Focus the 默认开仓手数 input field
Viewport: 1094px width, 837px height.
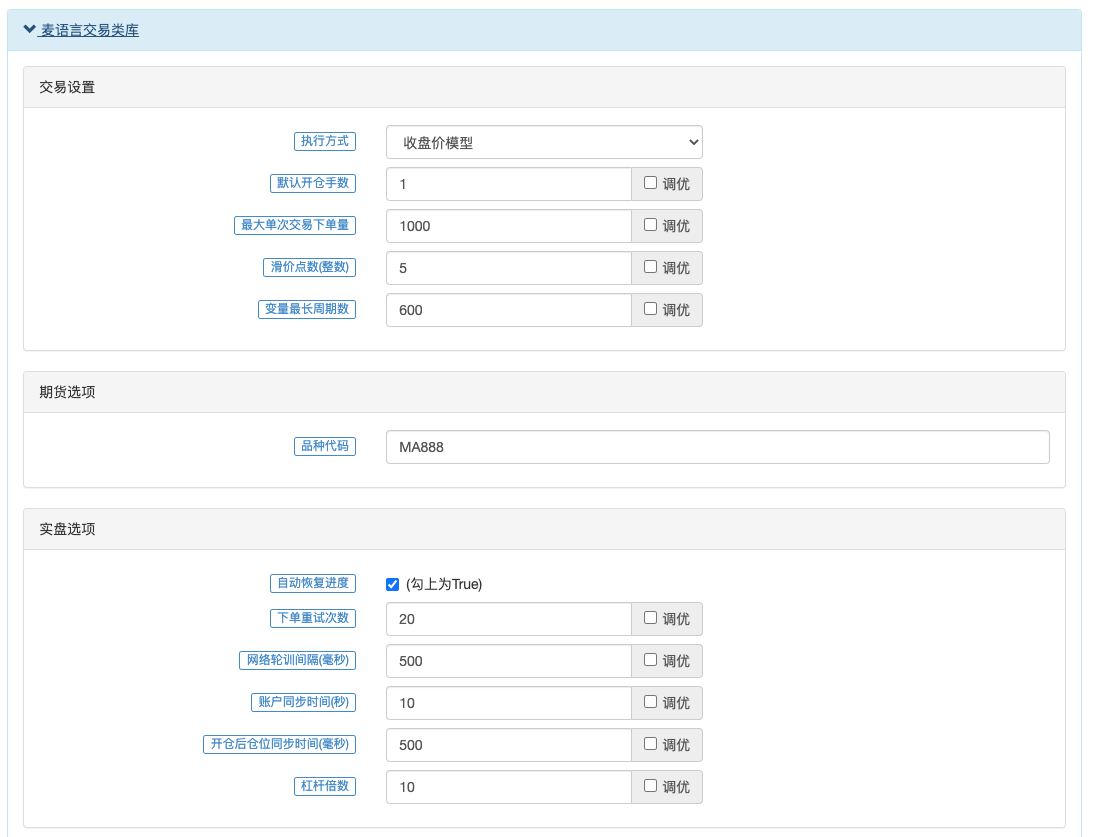pos(508,184)
